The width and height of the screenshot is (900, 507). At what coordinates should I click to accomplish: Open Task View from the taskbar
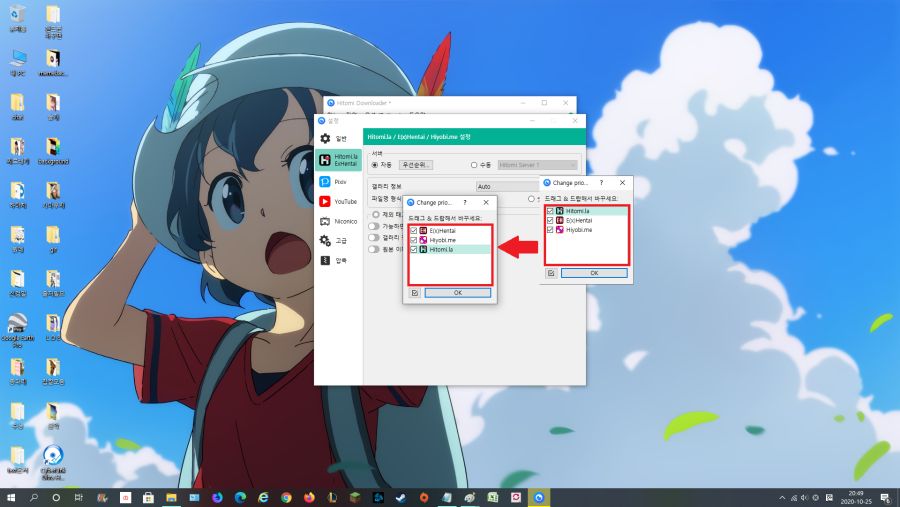[x=79, y=498]
